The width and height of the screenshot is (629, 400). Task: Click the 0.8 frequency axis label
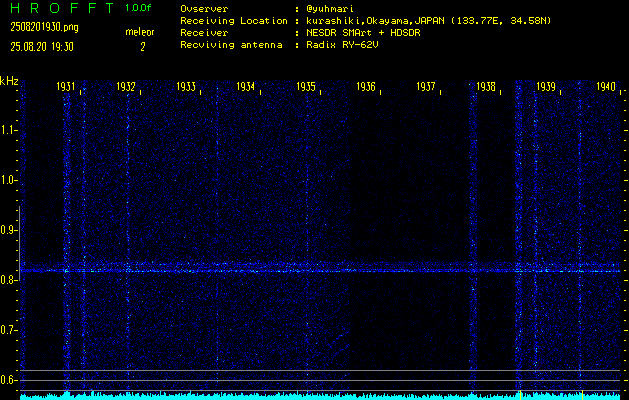(7, 280)
